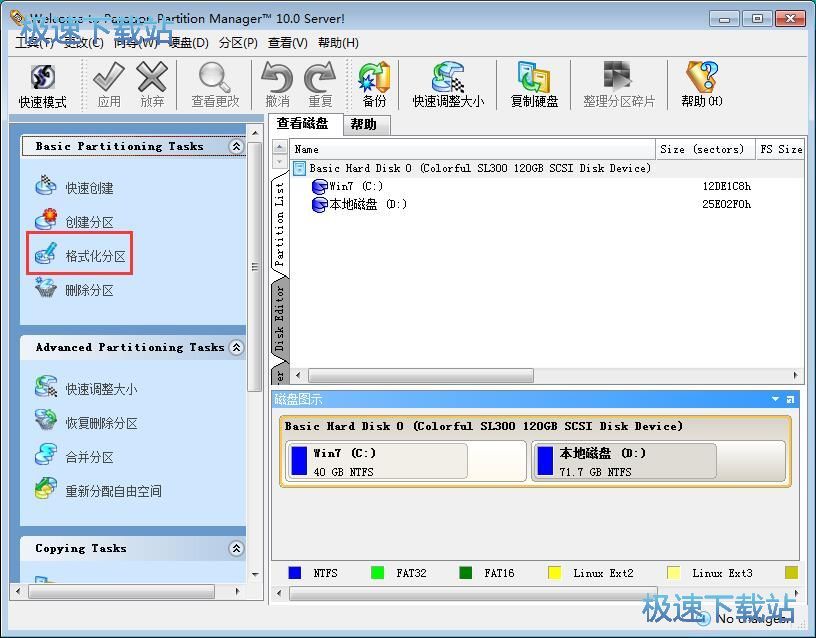
Task: Click 25E02F0h size value
Action: click(x=726, y=204)
